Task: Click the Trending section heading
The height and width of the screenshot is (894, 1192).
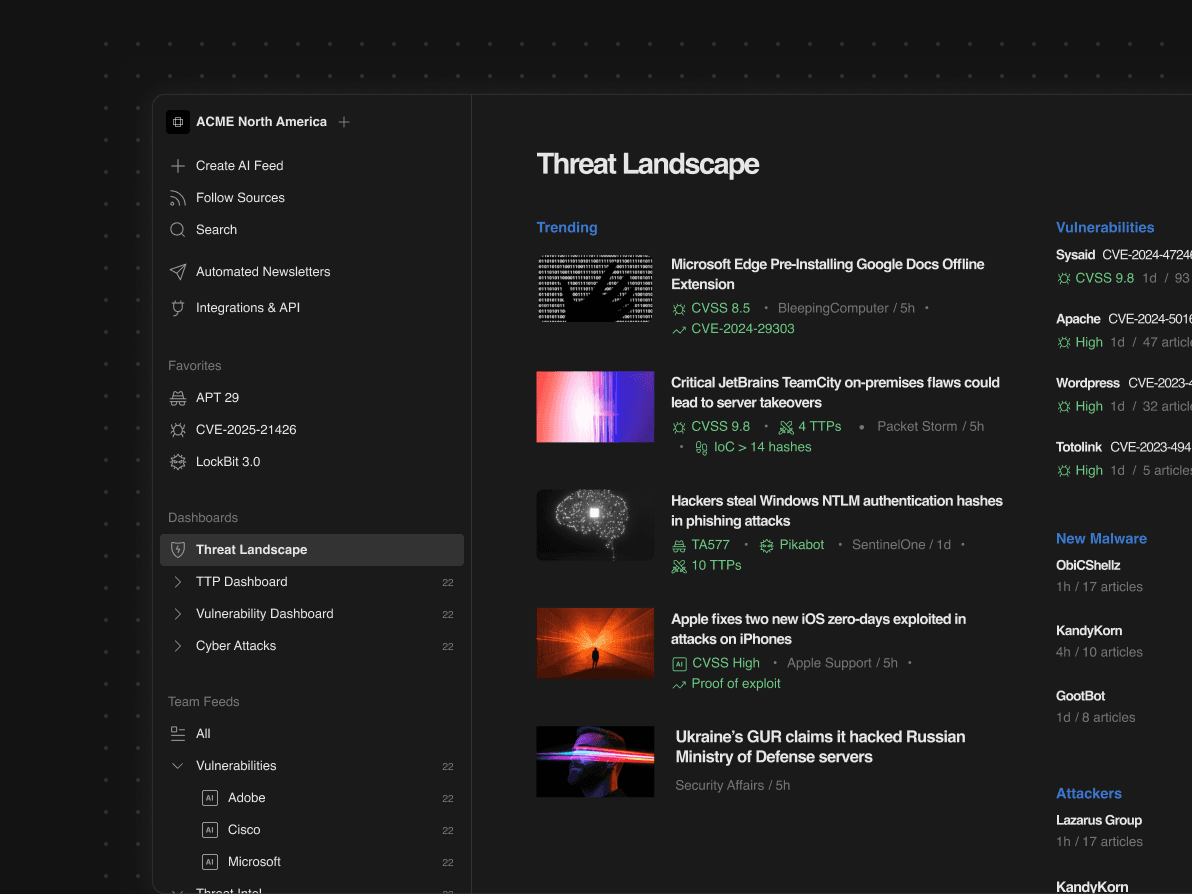Action: 567,227
